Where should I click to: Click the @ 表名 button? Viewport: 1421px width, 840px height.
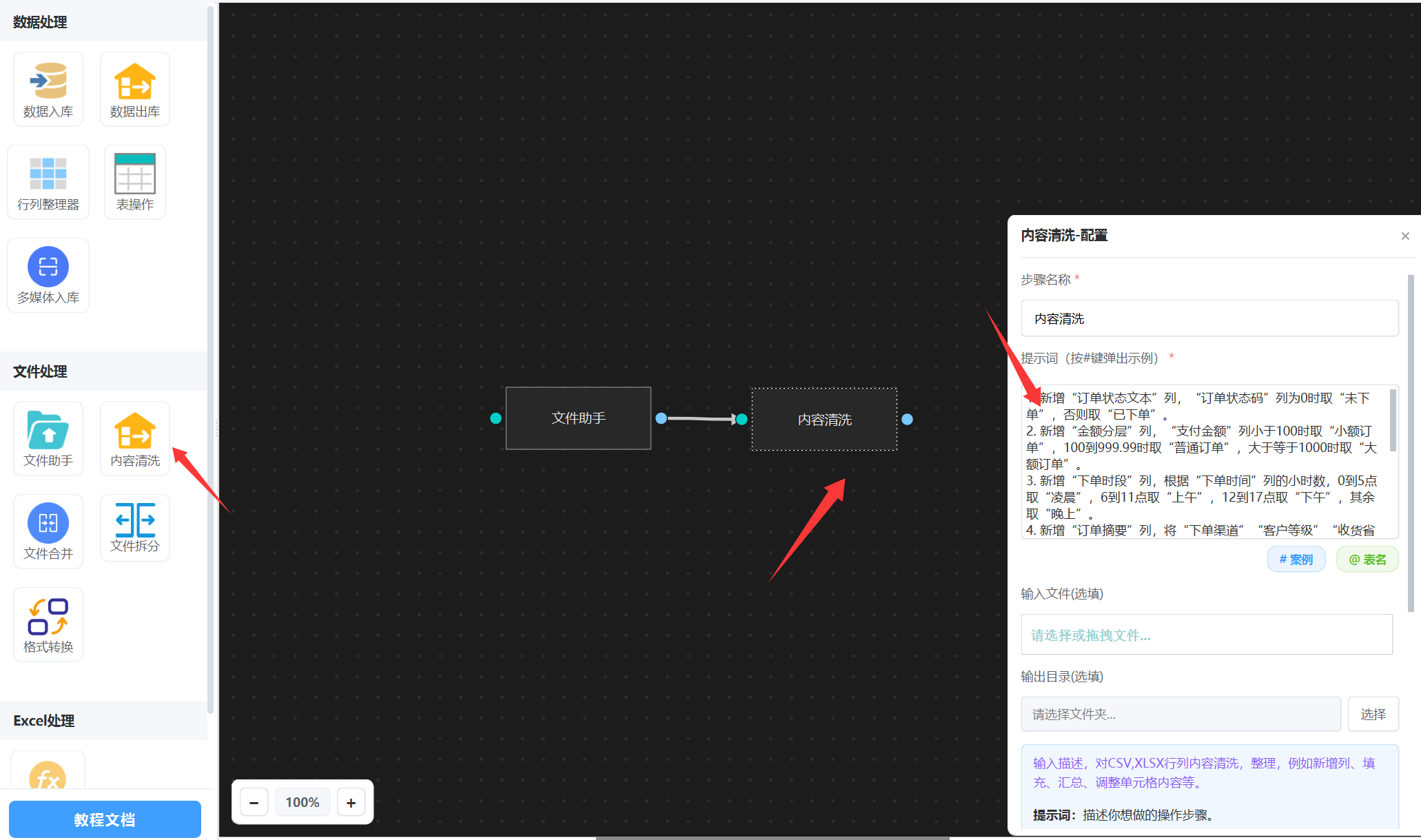[1367, 560]
